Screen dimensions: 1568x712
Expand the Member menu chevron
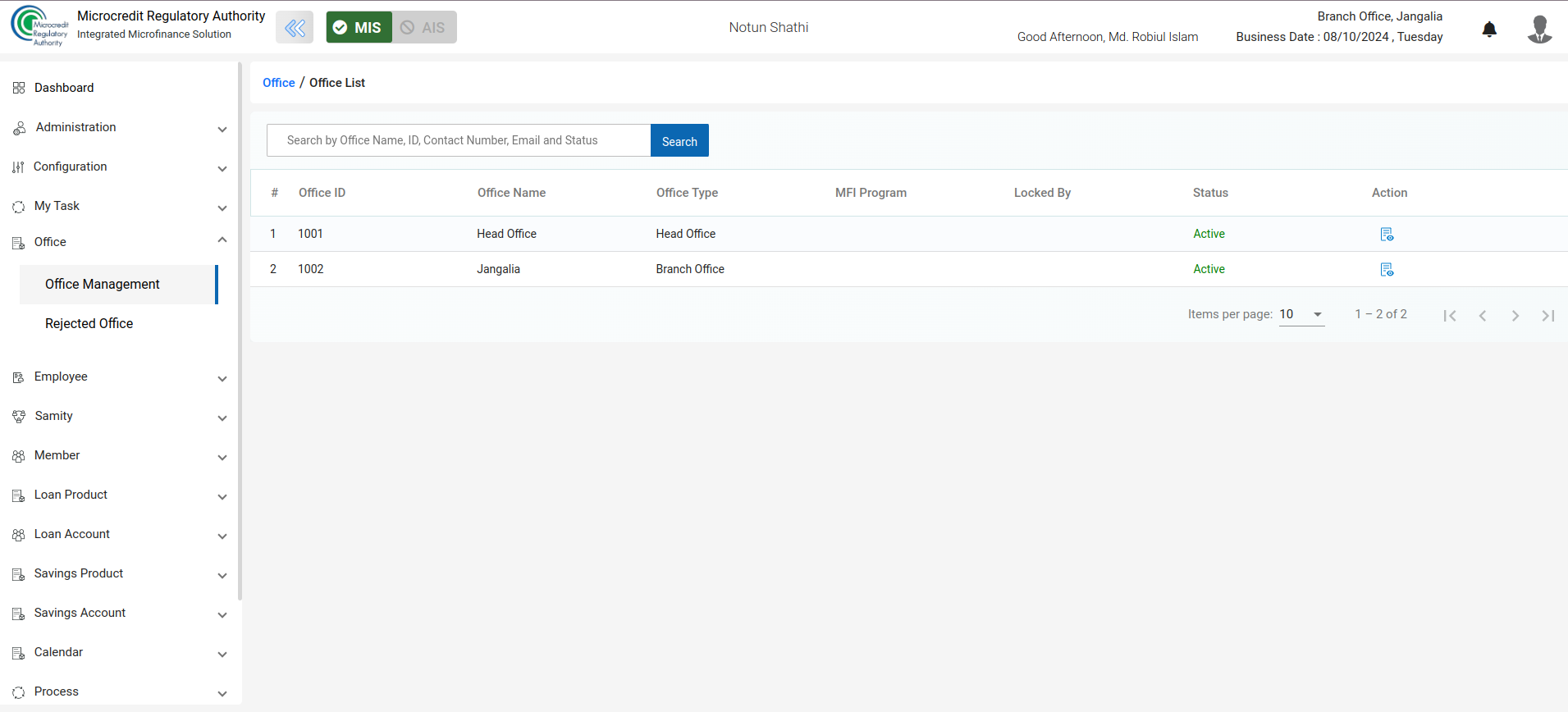click(x=222, y=458)
